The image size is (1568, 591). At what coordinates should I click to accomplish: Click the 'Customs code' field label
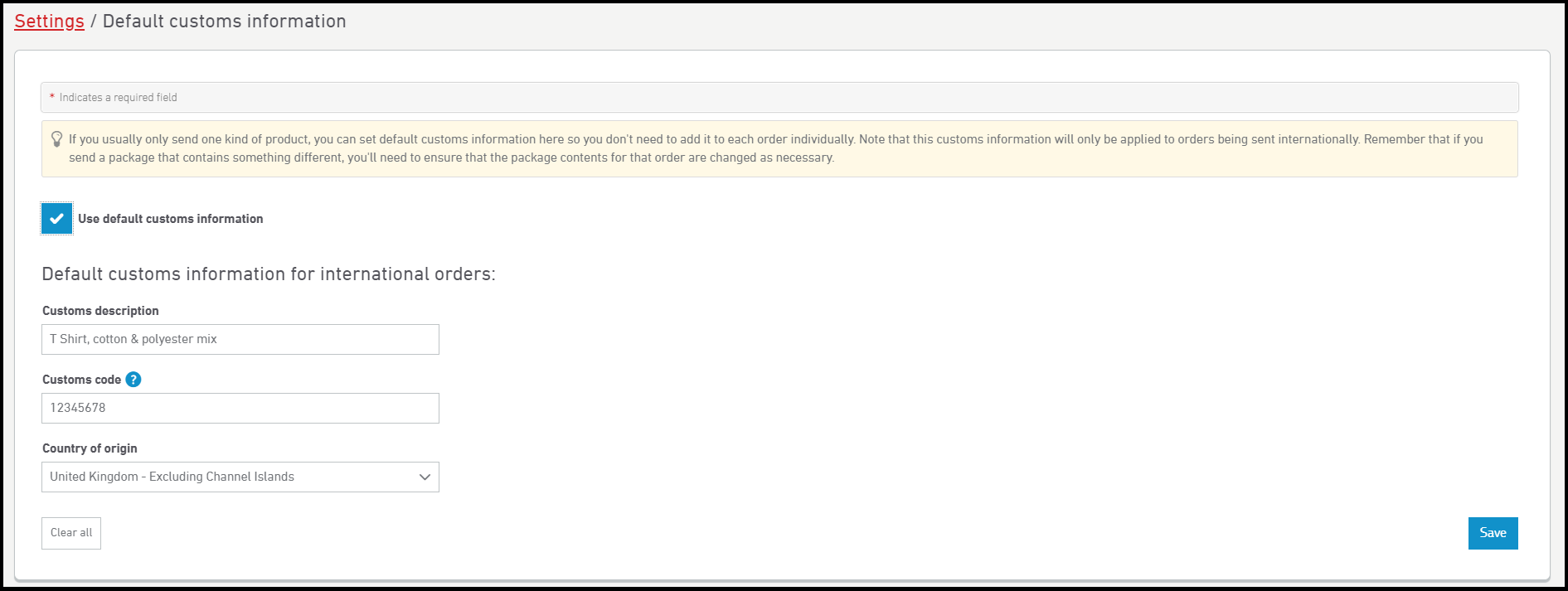tap(81, 380)
